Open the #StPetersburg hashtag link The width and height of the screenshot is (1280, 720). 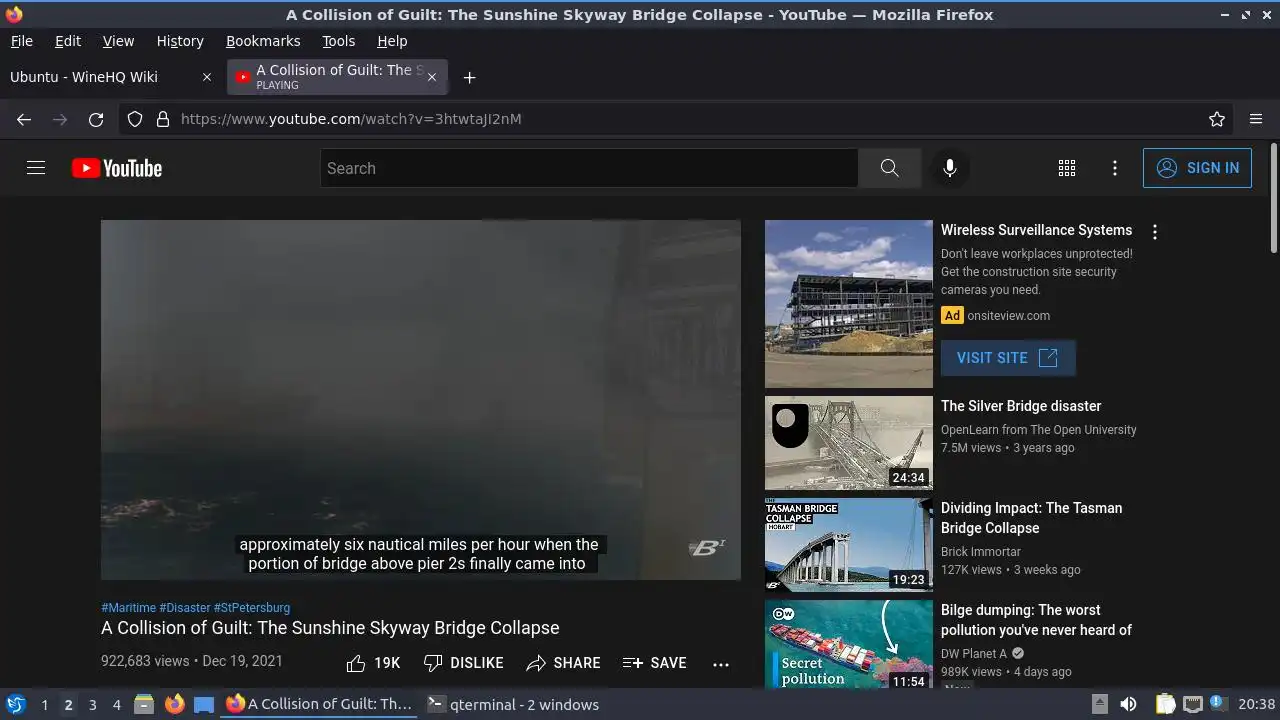(x=252, y=607)
